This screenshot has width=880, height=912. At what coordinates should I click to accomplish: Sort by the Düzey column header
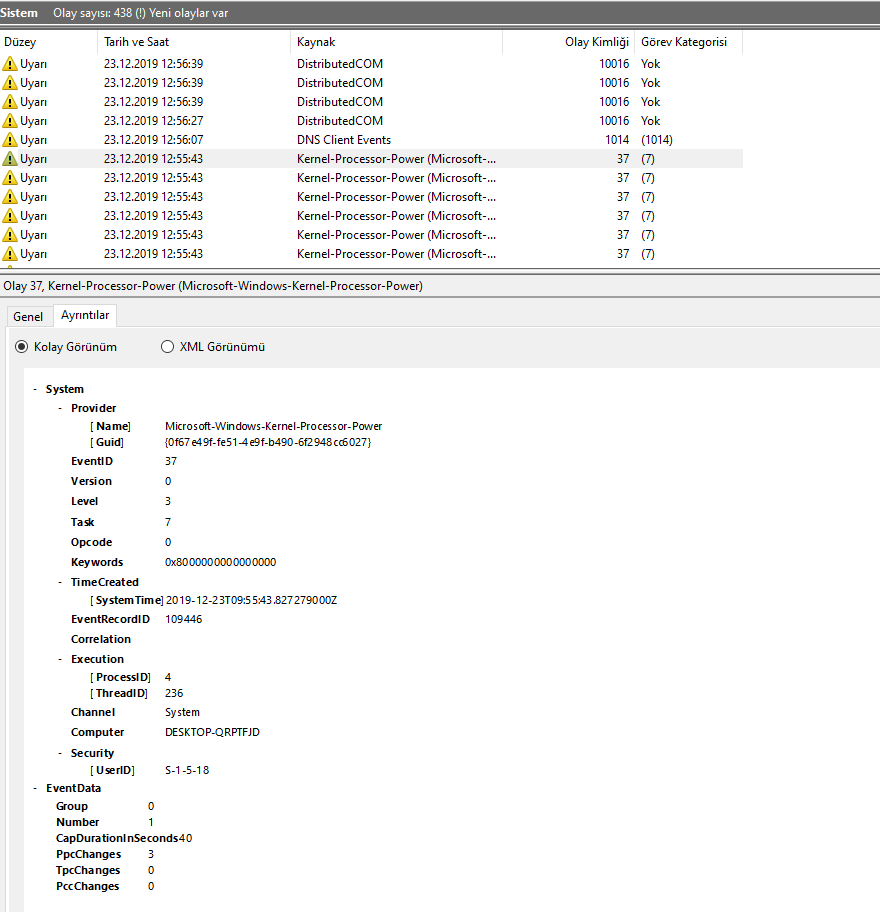[49, 42]
